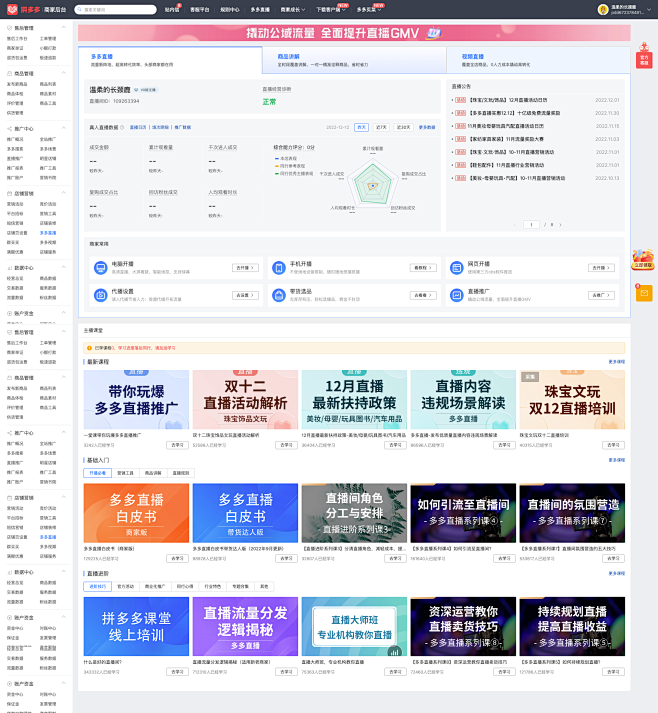Click the user avatar in the header

tap(603, 10)
